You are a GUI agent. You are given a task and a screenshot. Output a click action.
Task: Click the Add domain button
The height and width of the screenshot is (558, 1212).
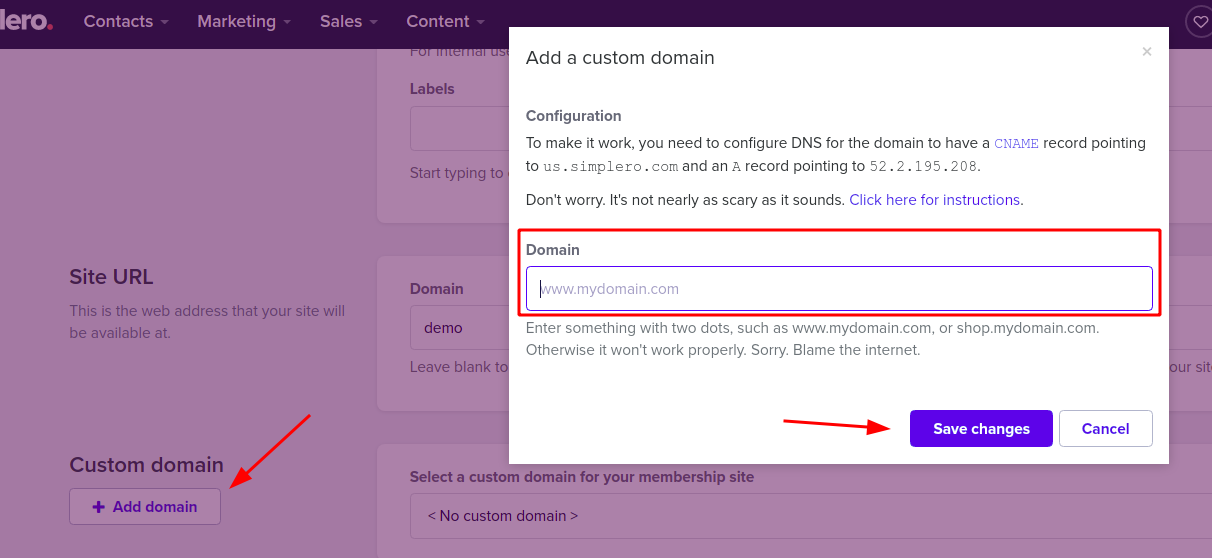point(145,506)
